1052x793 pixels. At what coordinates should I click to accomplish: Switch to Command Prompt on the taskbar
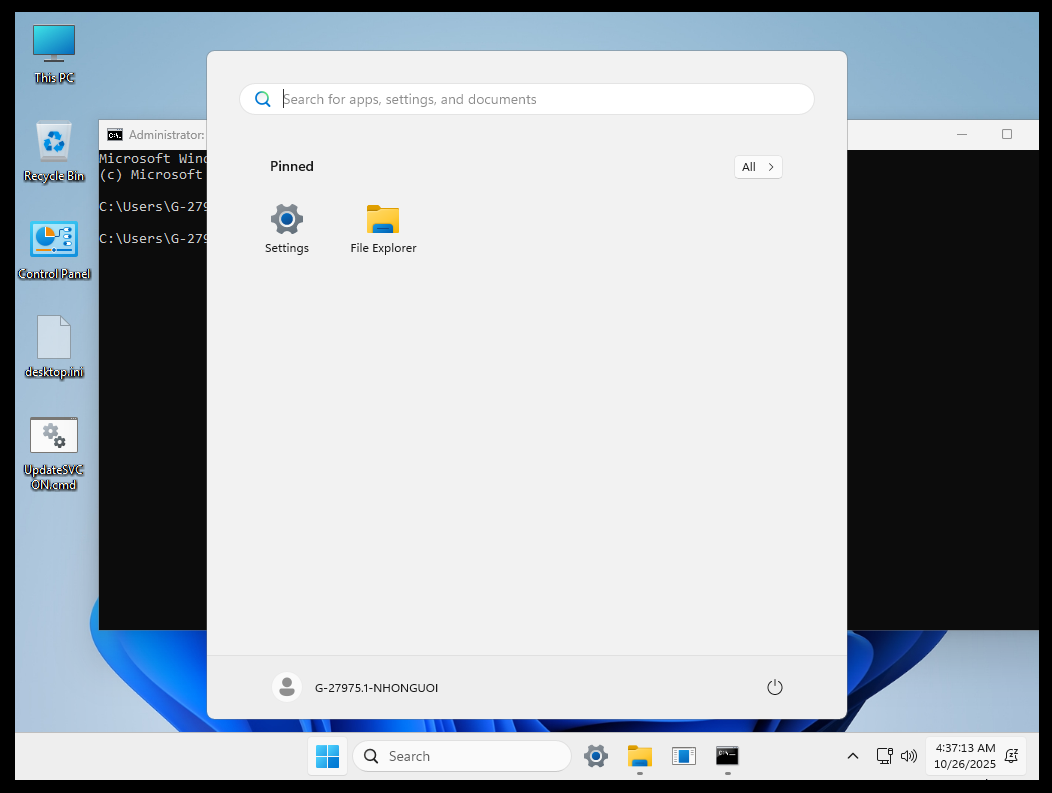pyautogui.click(x=727, y=756)
